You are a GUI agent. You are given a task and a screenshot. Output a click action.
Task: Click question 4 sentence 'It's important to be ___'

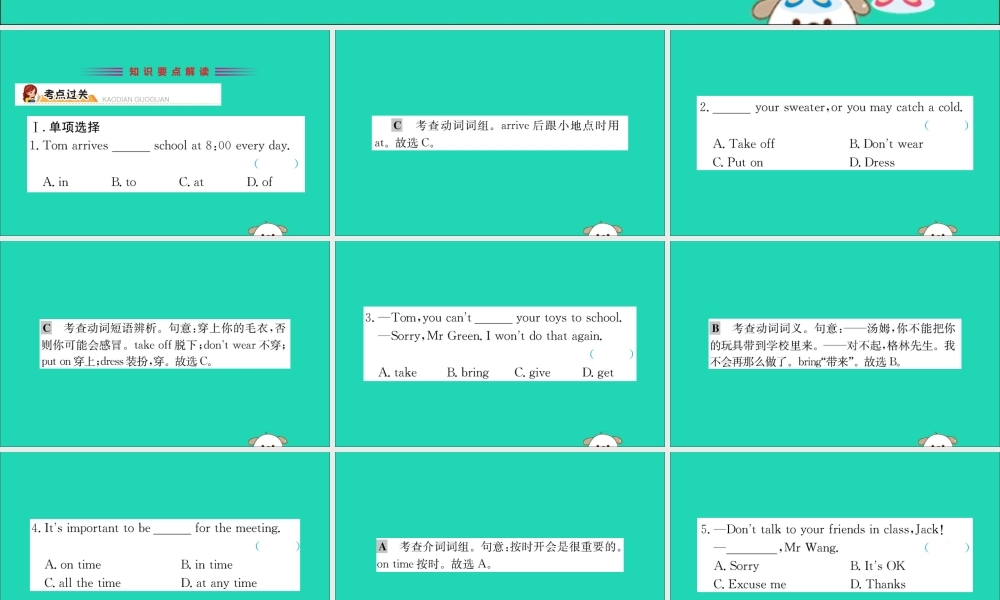tap(156, 528)
